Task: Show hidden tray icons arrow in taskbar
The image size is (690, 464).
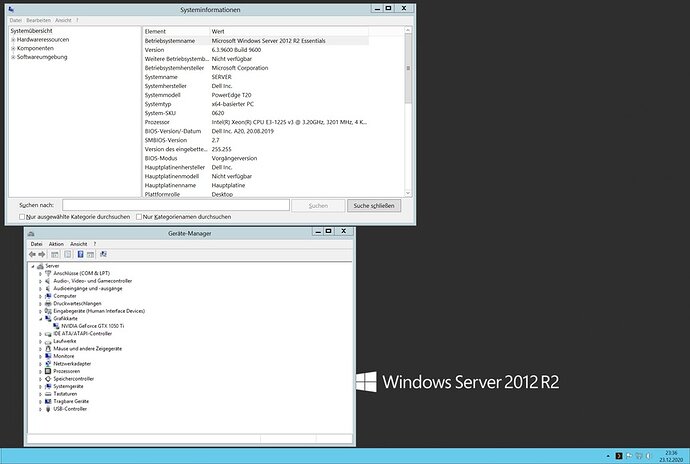Action: tap(608, 456)
